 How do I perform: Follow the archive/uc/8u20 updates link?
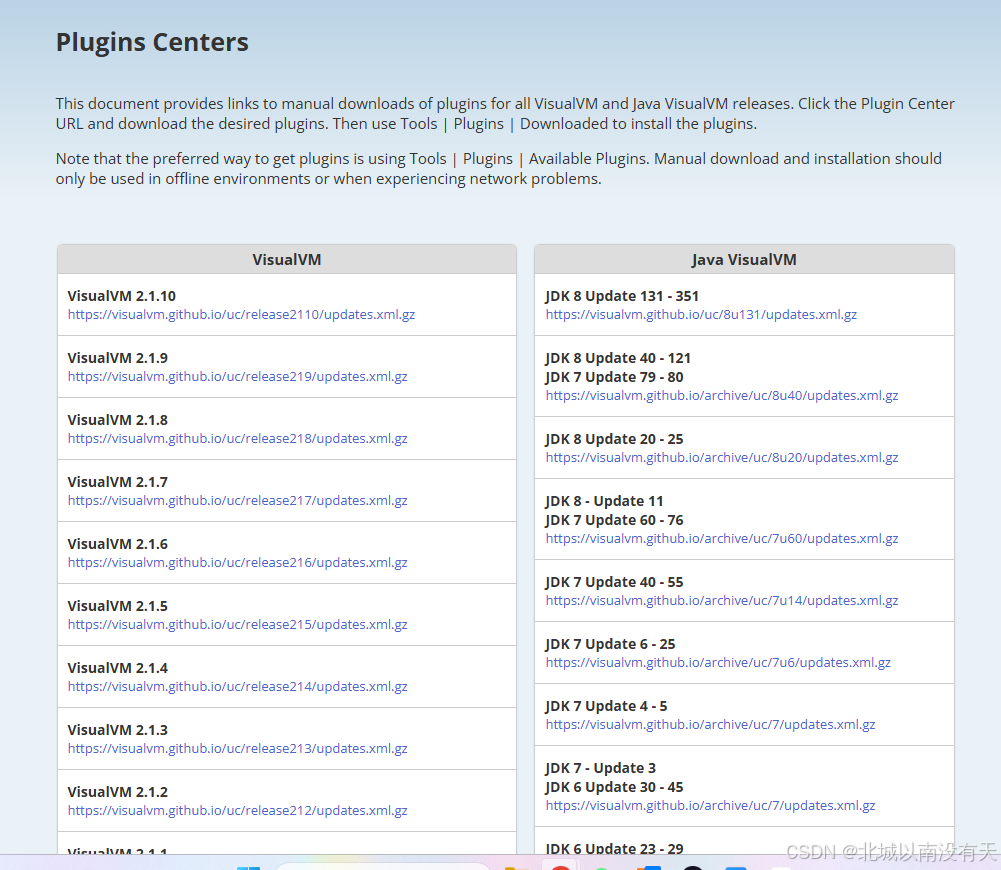pos(722,458)
